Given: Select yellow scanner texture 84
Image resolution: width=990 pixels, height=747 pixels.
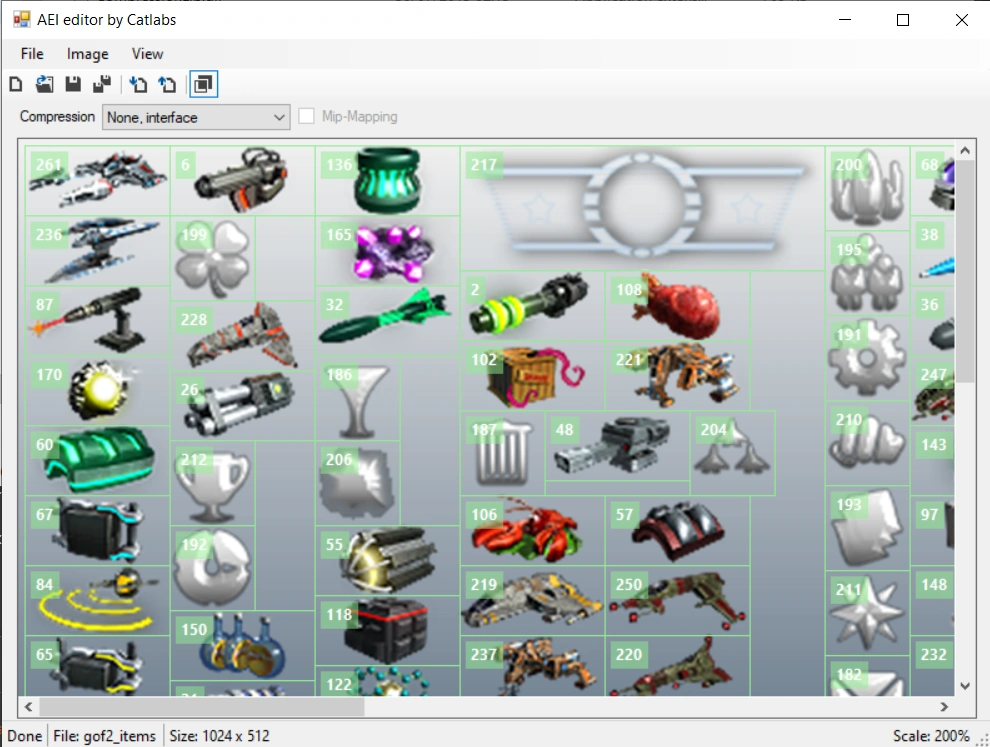Looking at the screenshot, I should click(97, 601).
